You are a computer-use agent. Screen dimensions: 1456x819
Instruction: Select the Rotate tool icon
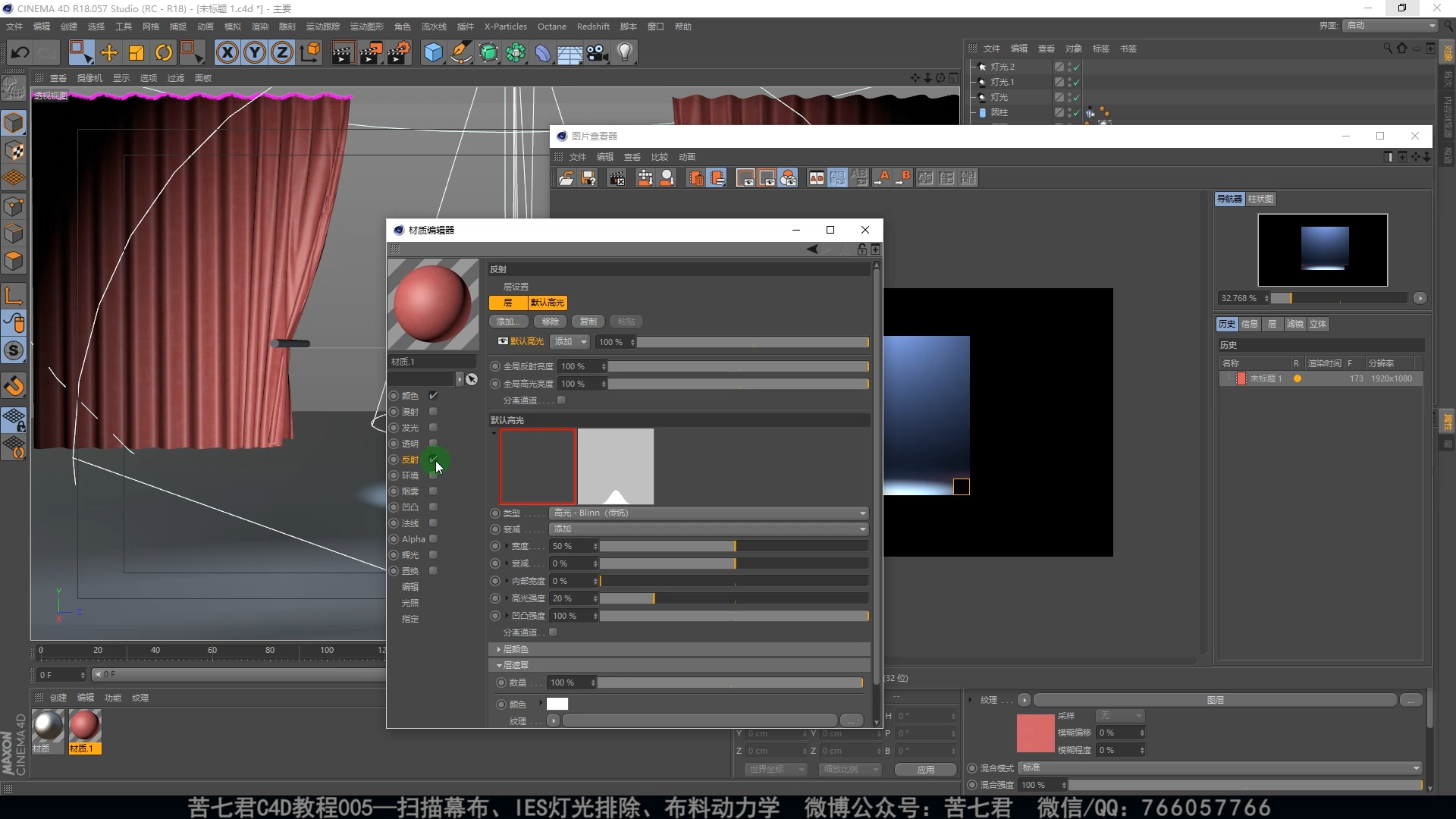pos(164,52)
